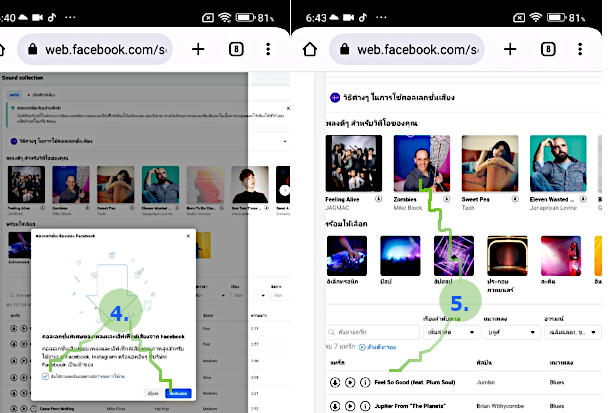This screenshot has width=615, height=413.
Task: Tick the don't show again checkbox
Action: click(45, 377)
